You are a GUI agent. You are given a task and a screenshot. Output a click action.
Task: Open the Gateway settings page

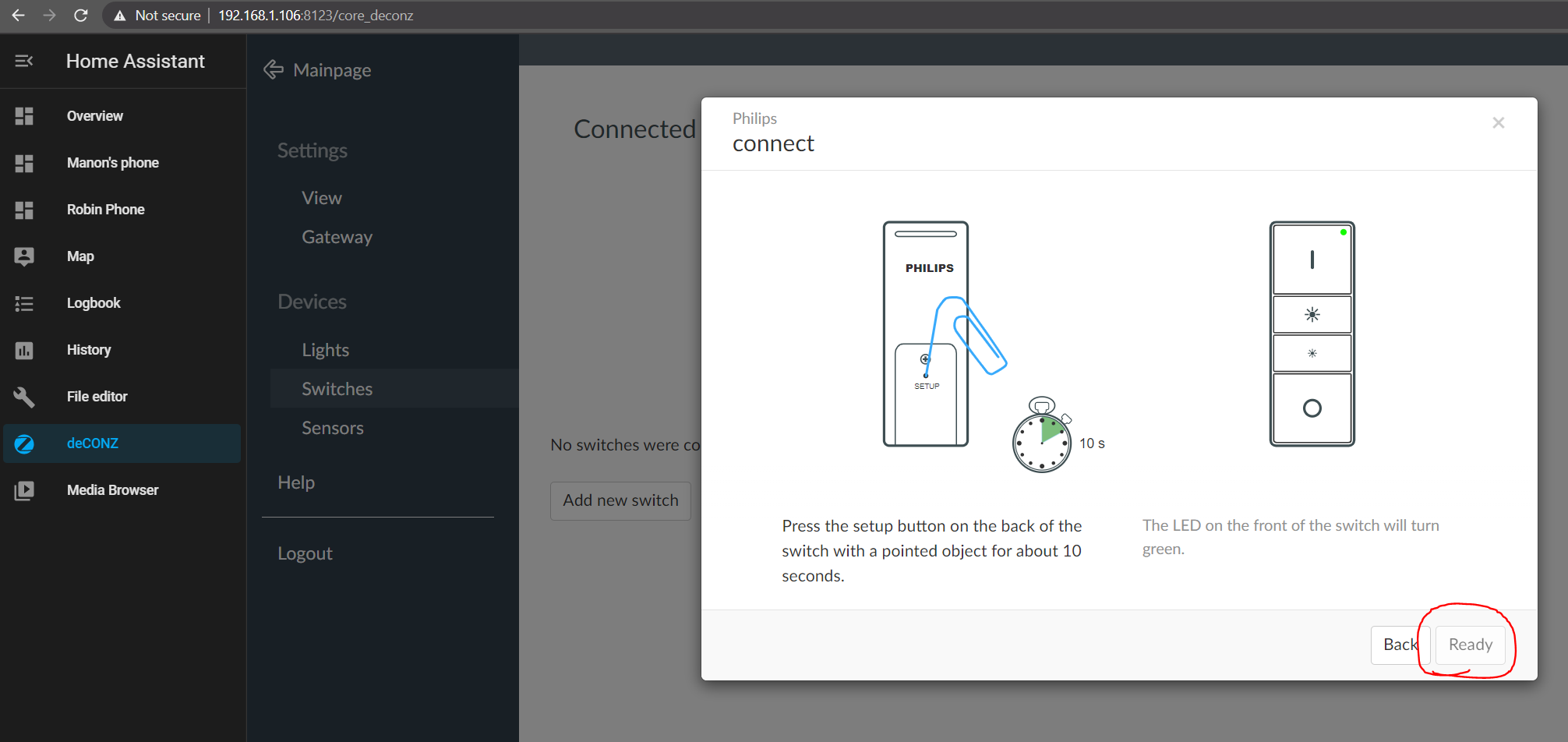click(337, 237)
